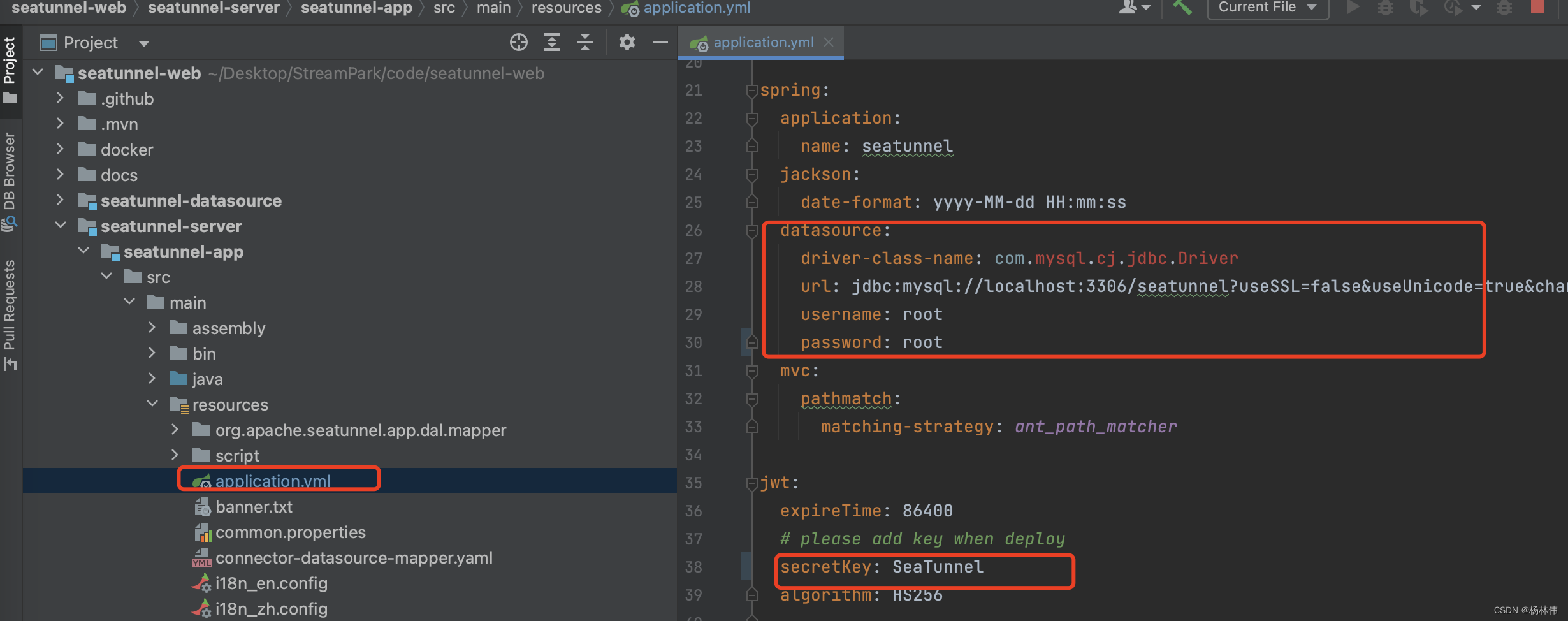This screenshot has height=621, width=1568.
Task: Click application.yml in the breadcrumb bar
Action: point(697,8)
